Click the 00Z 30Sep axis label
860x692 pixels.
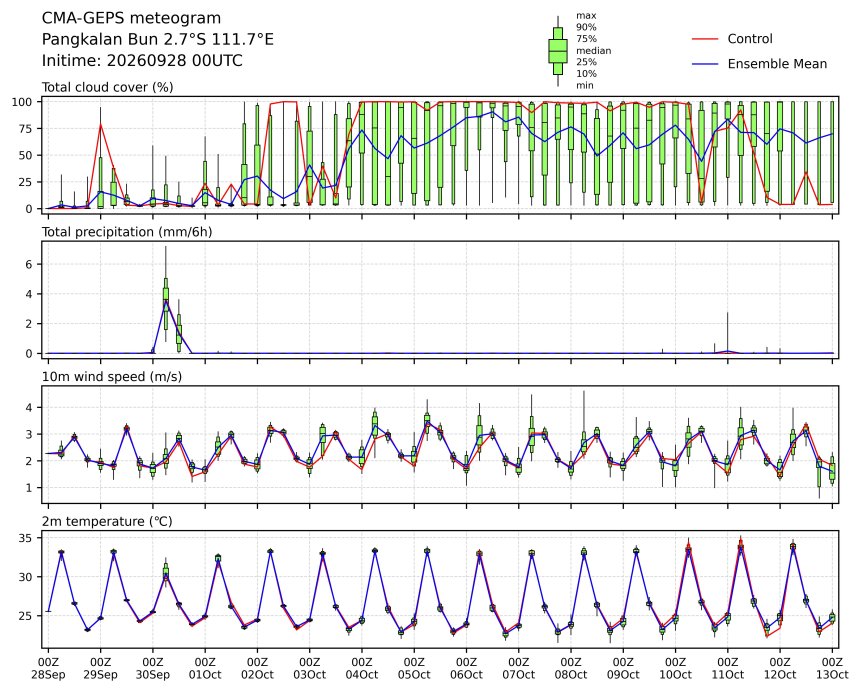152,668
